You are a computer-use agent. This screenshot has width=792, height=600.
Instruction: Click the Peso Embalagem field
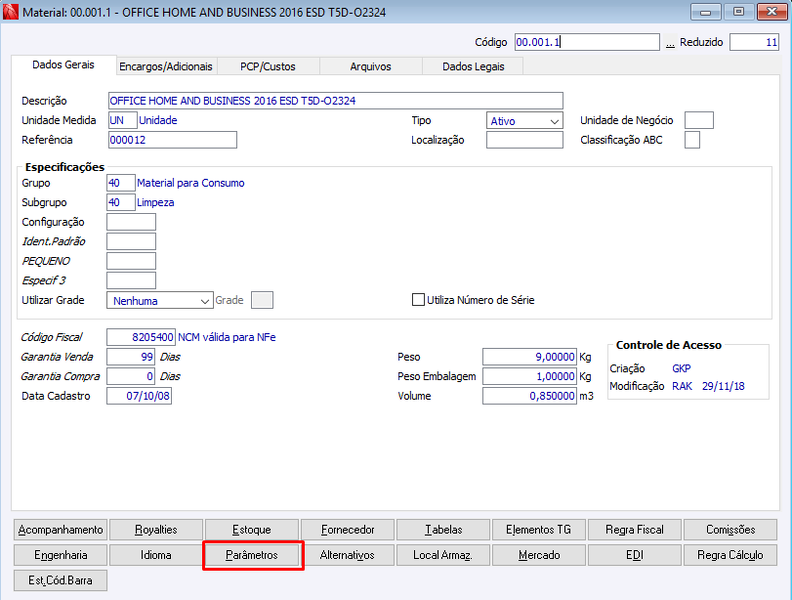tap(529, 376)
